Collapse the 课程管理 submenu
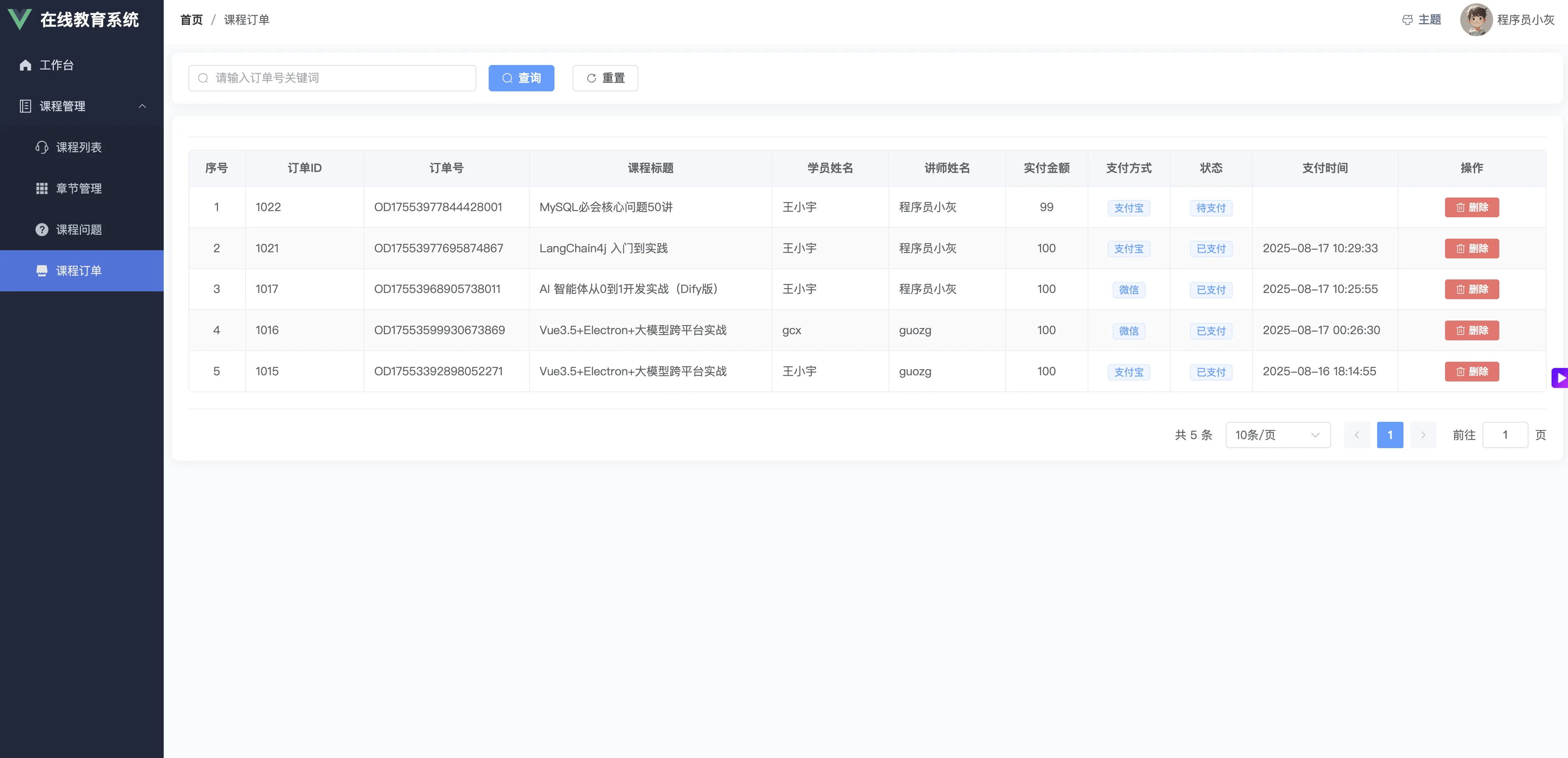This screenshot has height=758, width=1568. (142, 106)
